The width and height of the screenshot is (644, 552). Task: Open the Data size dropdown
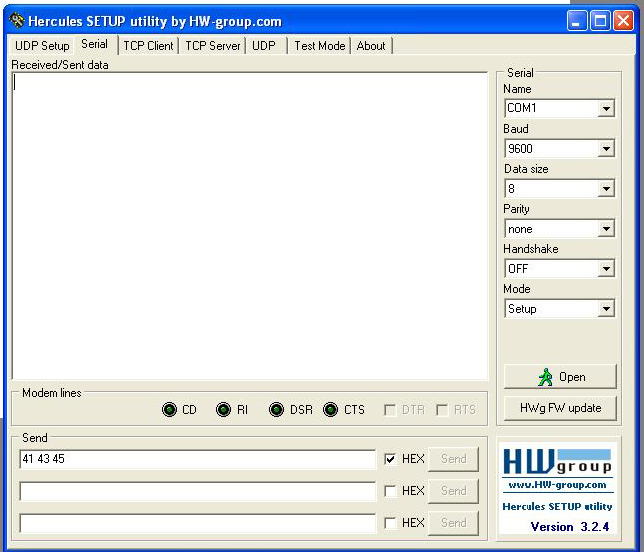click(606, 189)
